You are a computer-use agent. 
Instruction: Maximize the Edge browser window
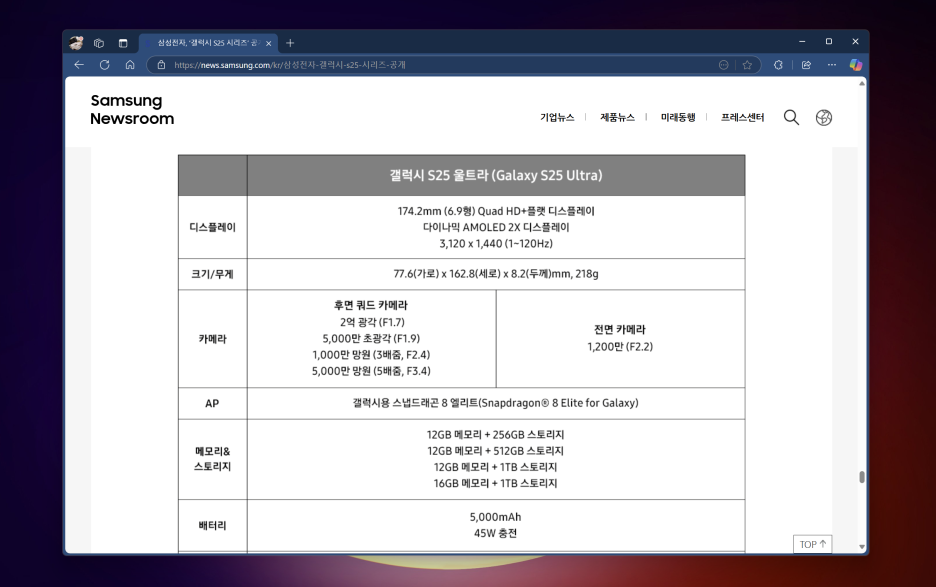[x=829, y=42]
